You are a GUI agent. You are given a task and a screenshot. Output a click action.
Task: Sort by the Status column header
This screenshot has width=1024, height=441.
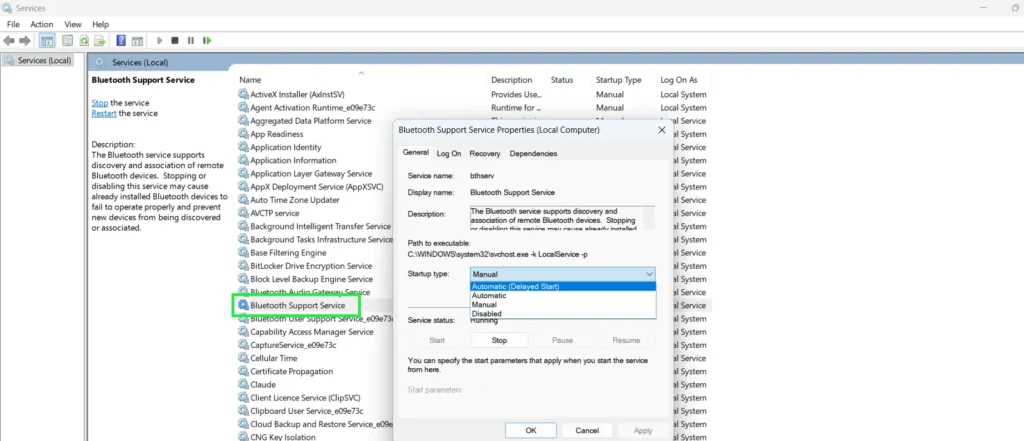point(562,80)
